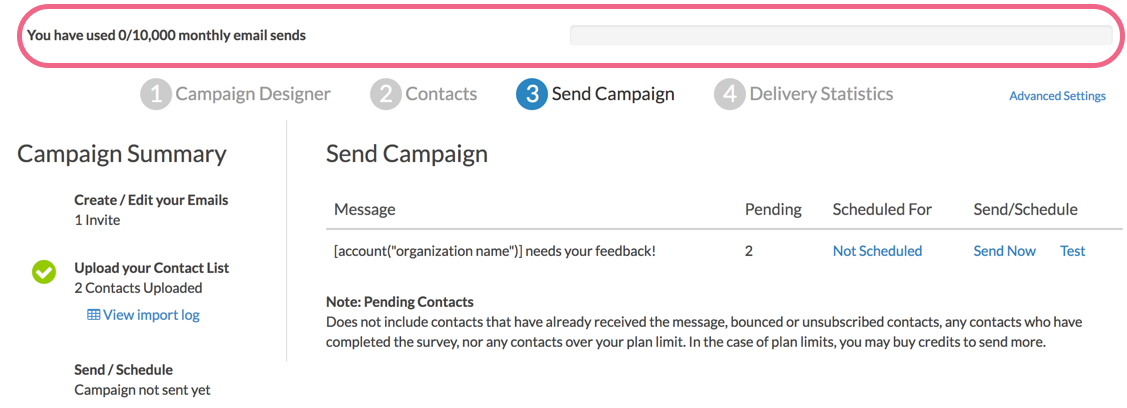Open the View import log link
This screenshot has width=1127, height=408.
click(x=151, y=315)
